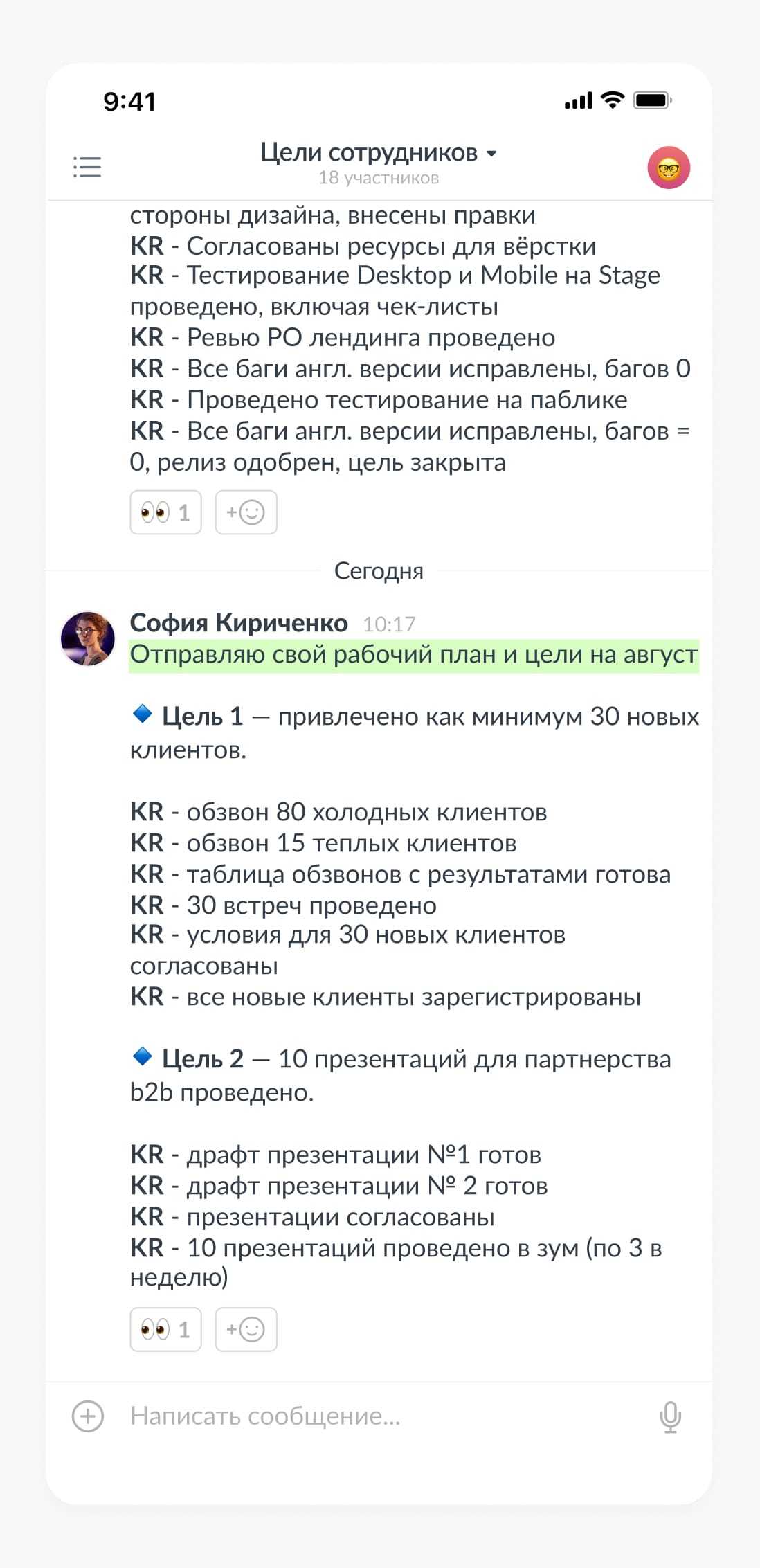Add a reaction to София's goals message
The width and height of the screenshot is (760, 1568).
[246, 1329]
